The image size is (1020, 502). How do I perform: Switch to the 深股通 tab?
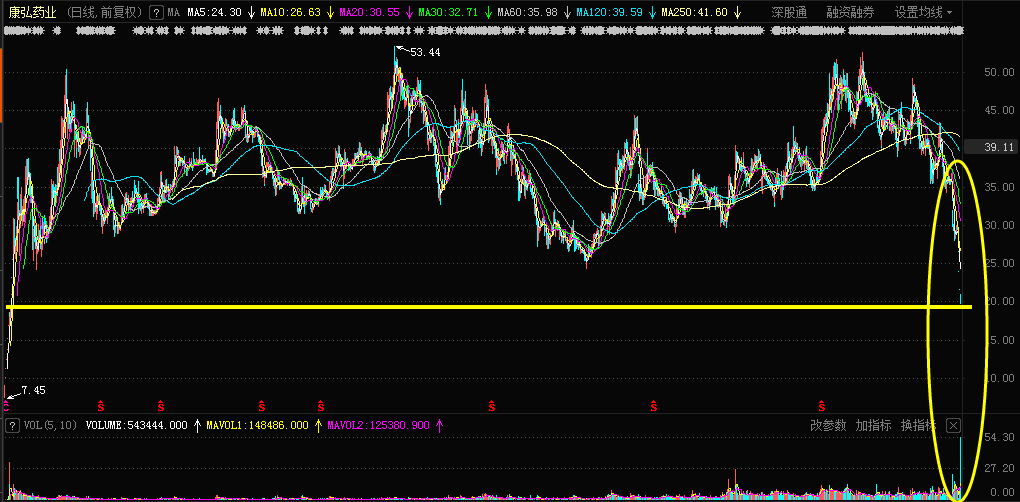tap(791, 13)
